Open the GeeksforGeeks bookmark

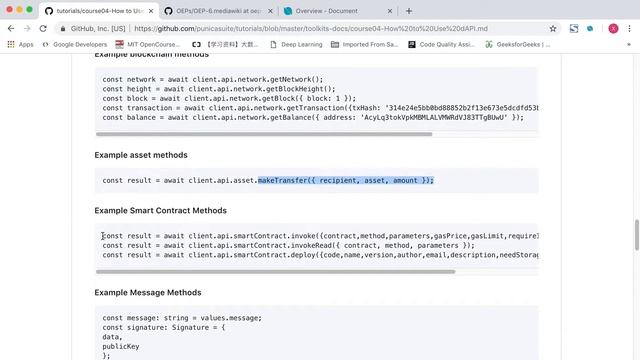[x=518, y=44]
